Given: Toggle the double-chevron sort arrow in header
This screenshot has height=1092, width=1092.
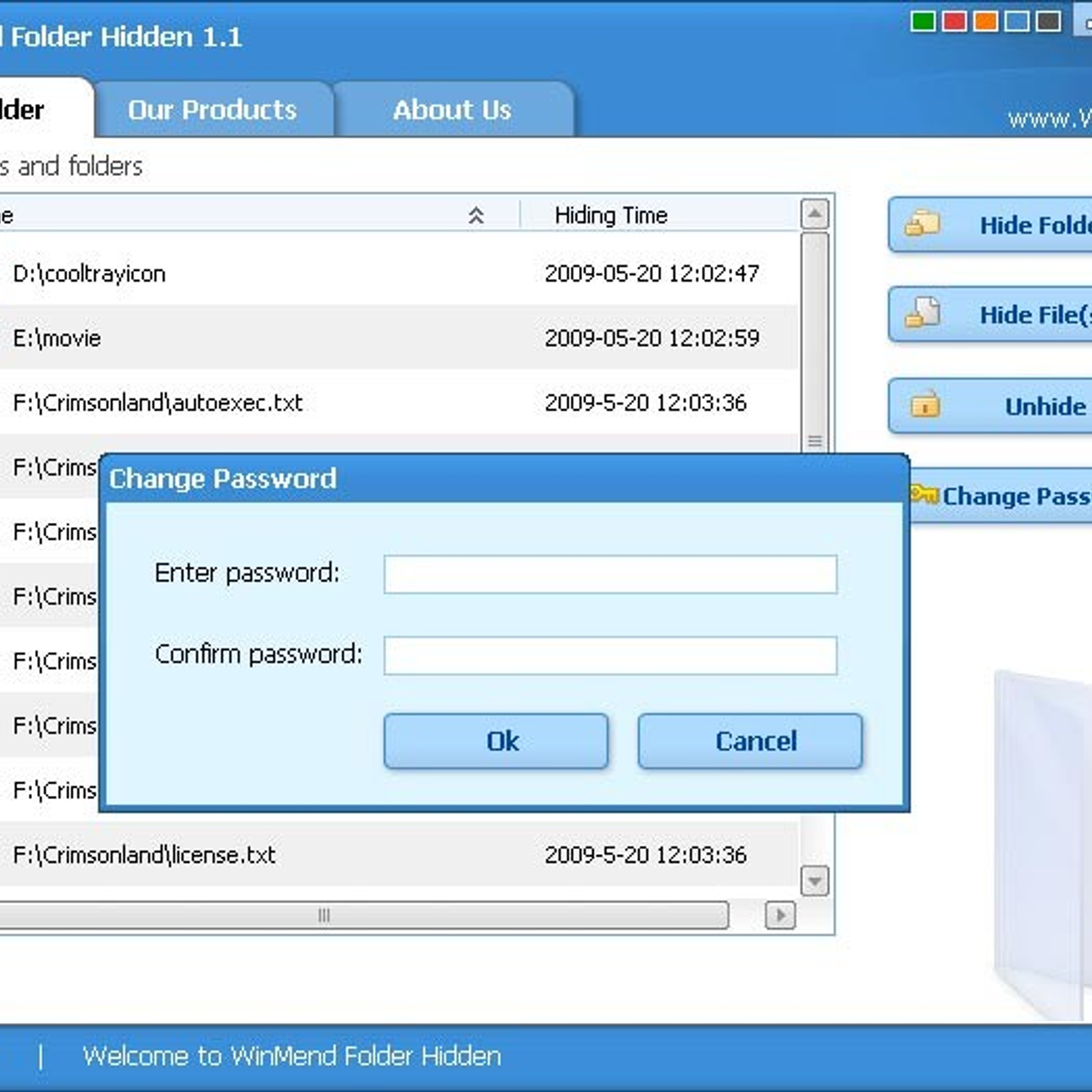Looking at the screenshot, I should (476, 216).
